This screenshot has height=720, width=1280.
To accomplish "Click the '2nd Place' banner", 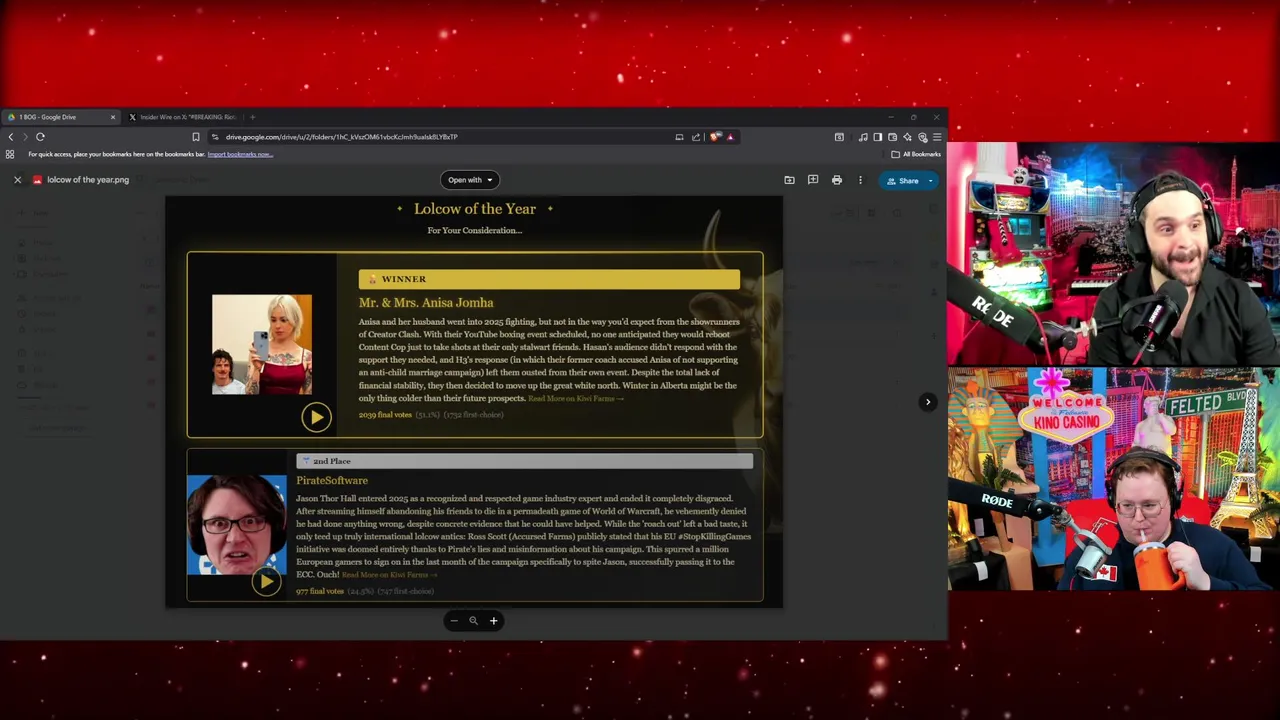I will point(525,461).
